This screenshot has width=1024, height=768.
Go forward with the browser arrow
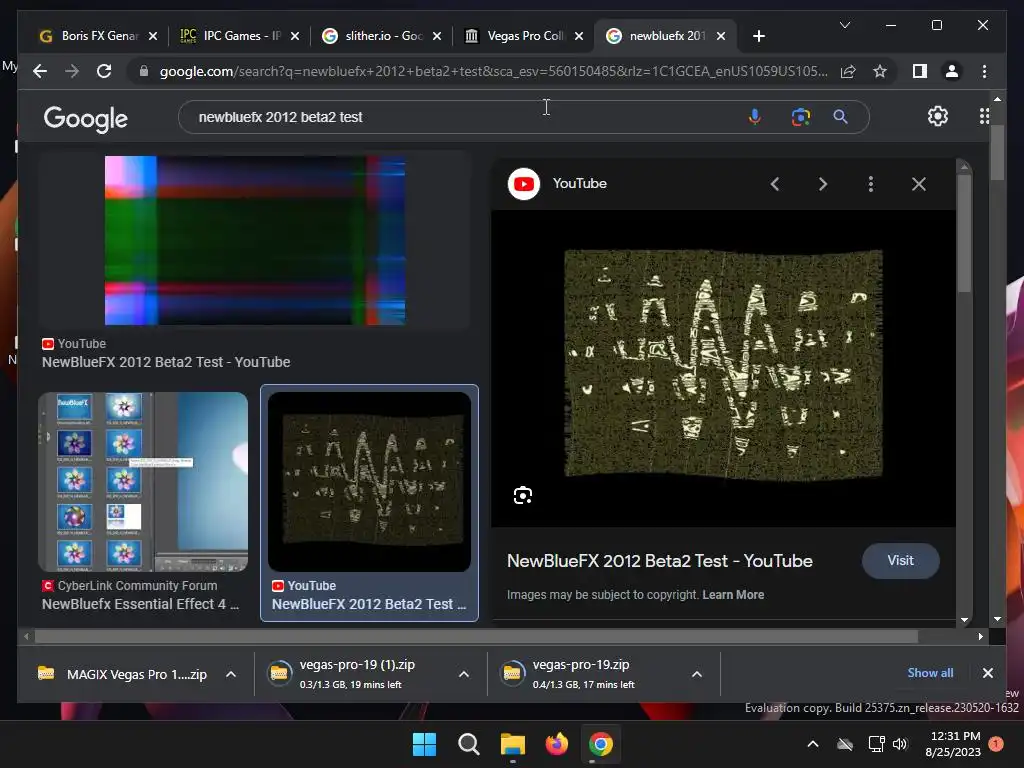click(x=72, y=71)
